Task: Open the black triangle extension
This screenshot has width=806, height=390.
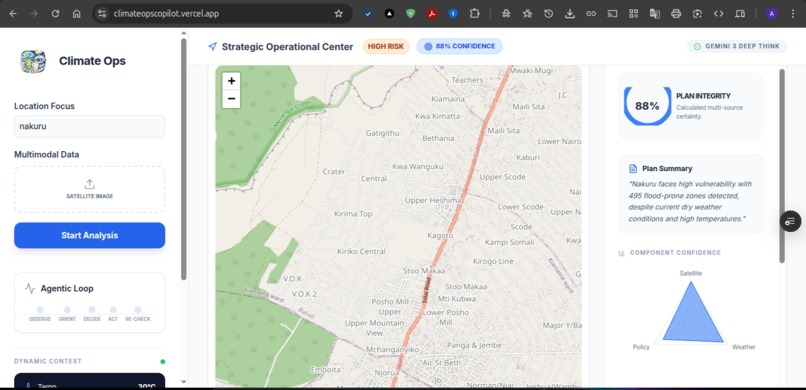Action: (x=389, y=14)
